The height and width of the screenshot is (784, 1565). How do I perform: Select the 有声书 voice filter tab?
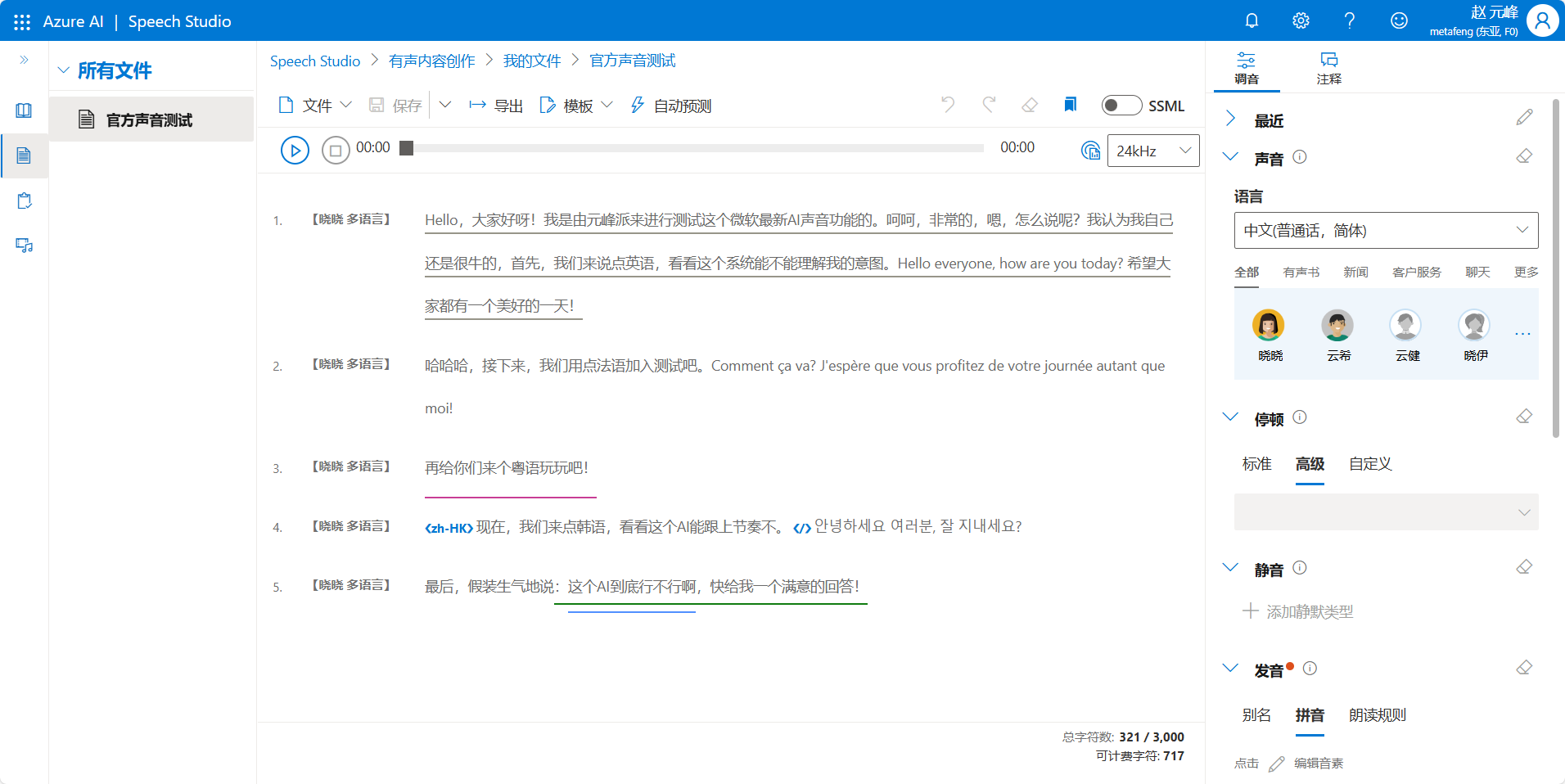1301,273
